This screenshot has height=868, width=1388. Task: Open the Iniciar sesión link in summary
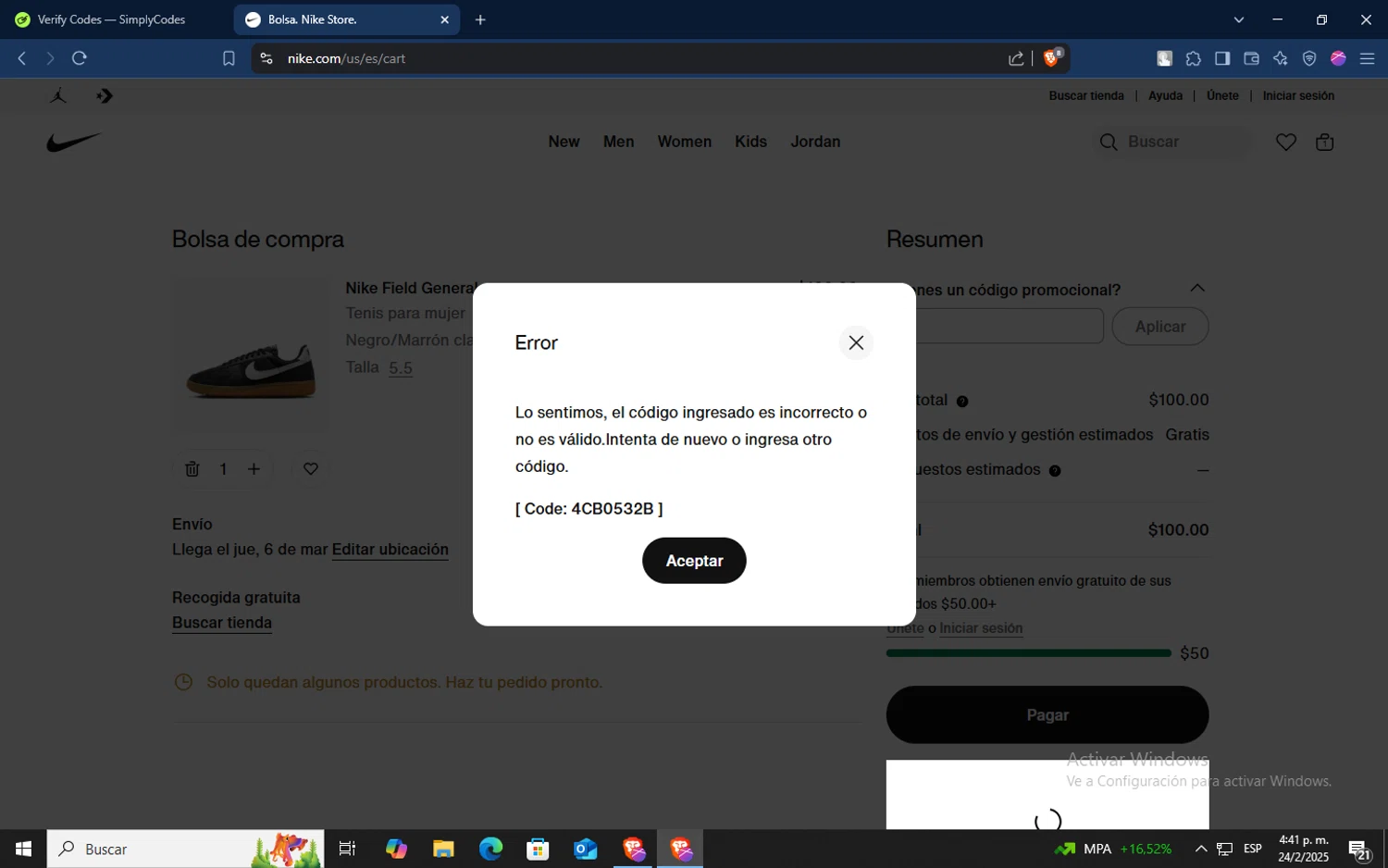click(x=981, y=628)
